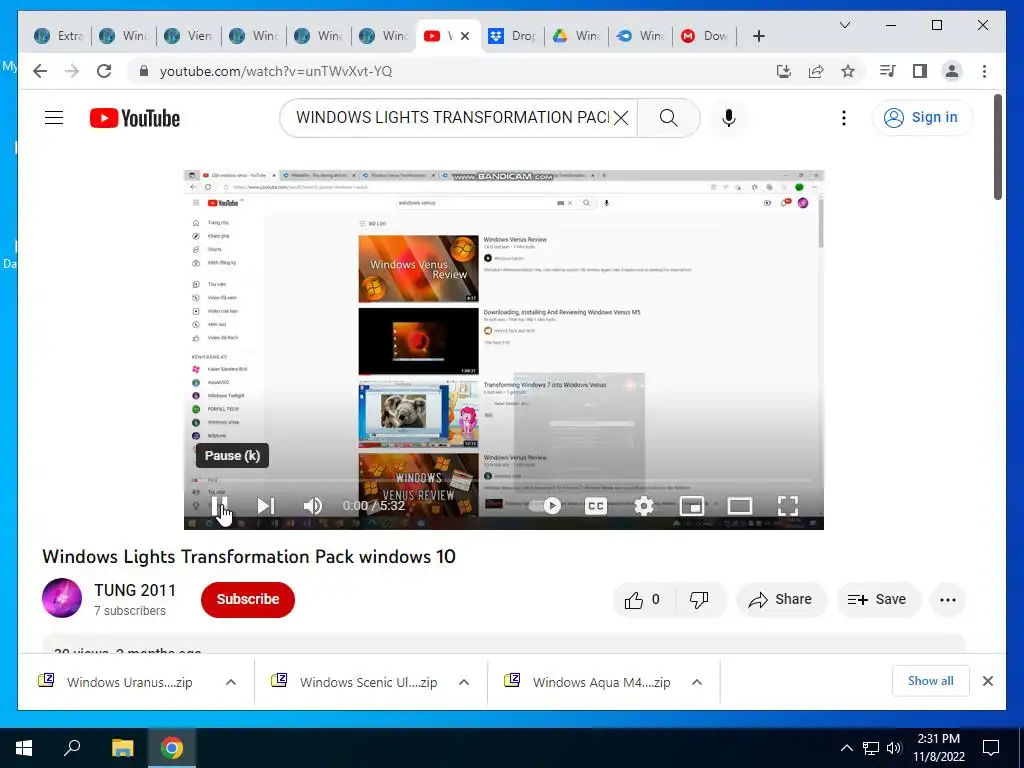Open taskbar search
1024x768 pixels.
[x=72, y=748]
